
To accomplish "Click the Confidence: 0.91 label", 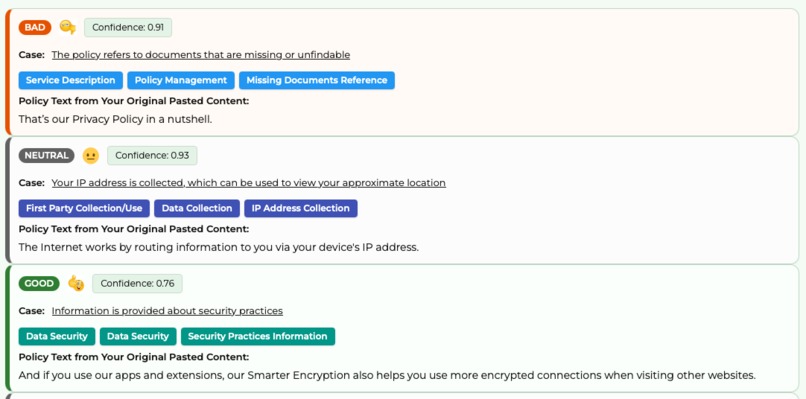I will tap(128, 27).
